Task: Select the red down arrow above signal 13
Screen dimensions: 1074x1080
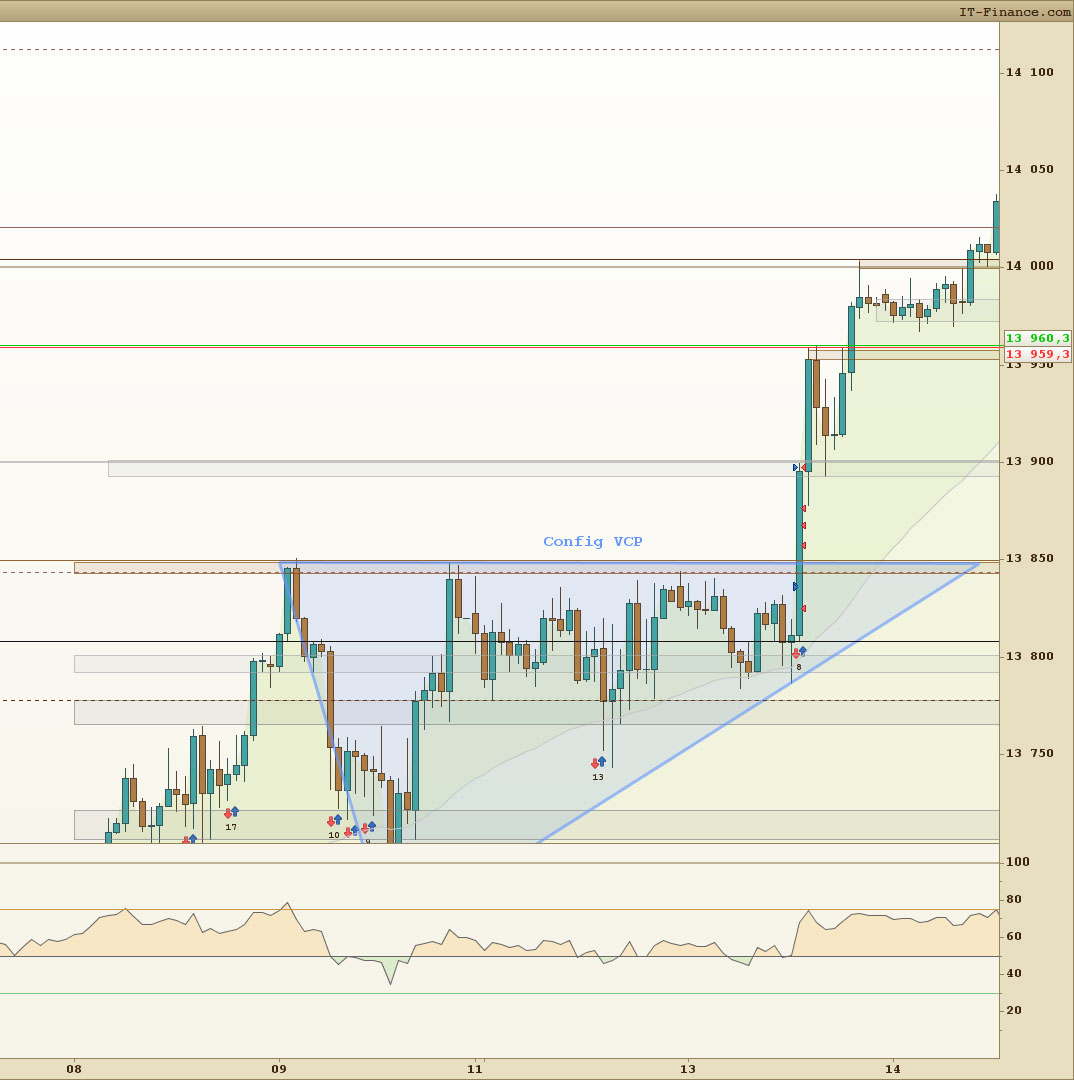Action: point(595,763)
